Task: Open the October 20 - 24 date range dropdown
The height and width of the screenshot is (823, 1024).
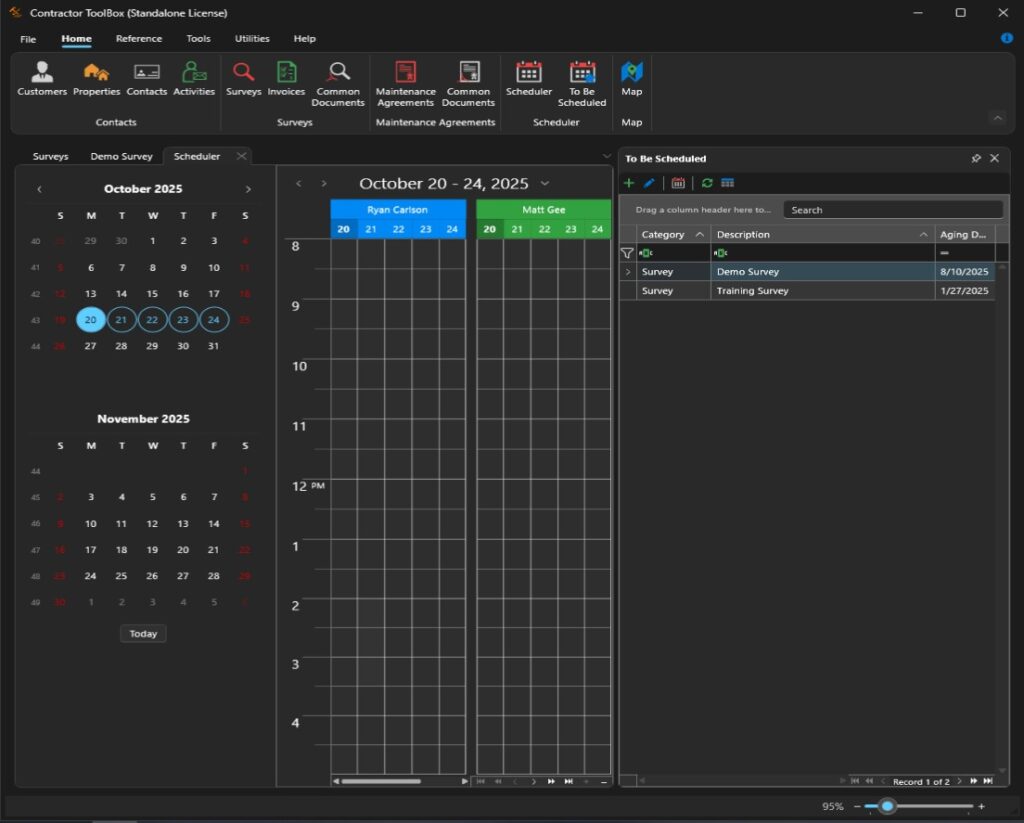Action: (x=545, y=184)
